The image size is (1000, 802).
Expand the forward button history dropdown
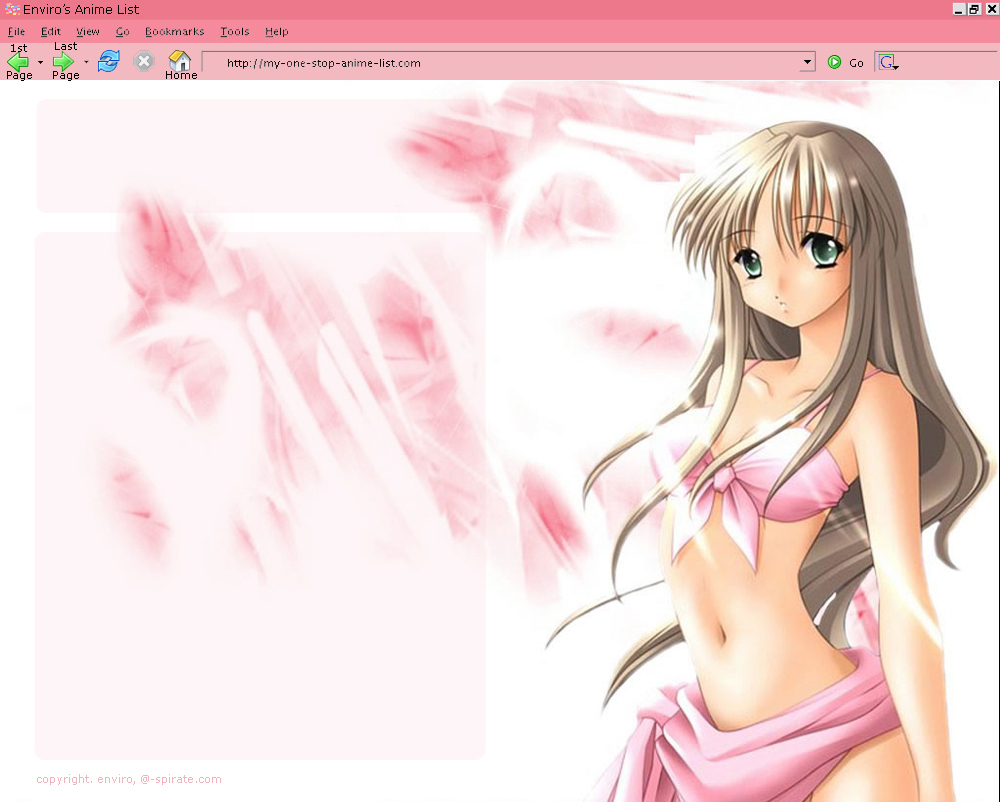coord(86,62)
